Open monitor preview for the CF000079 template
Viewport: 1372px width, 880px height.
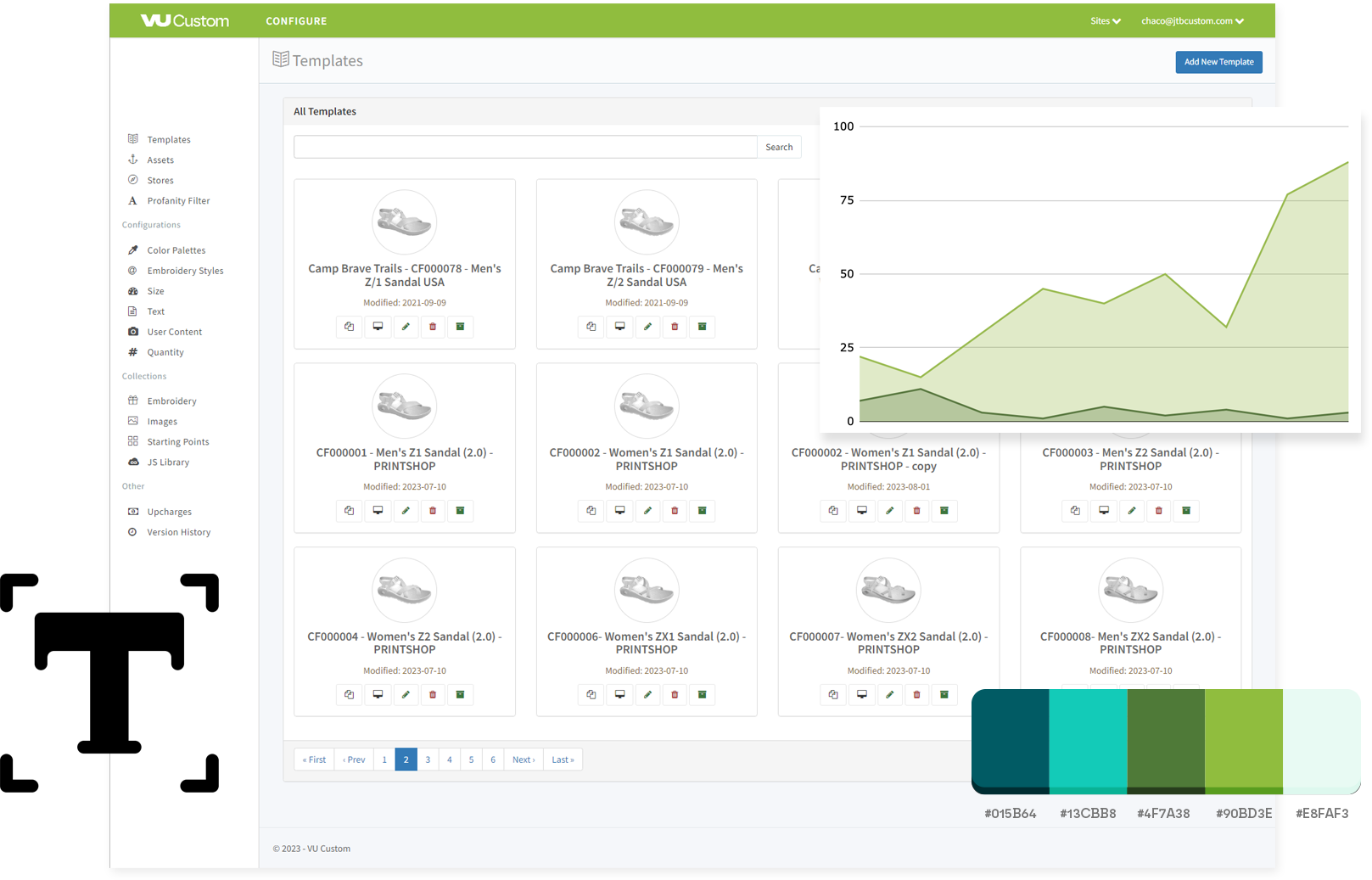620,327
